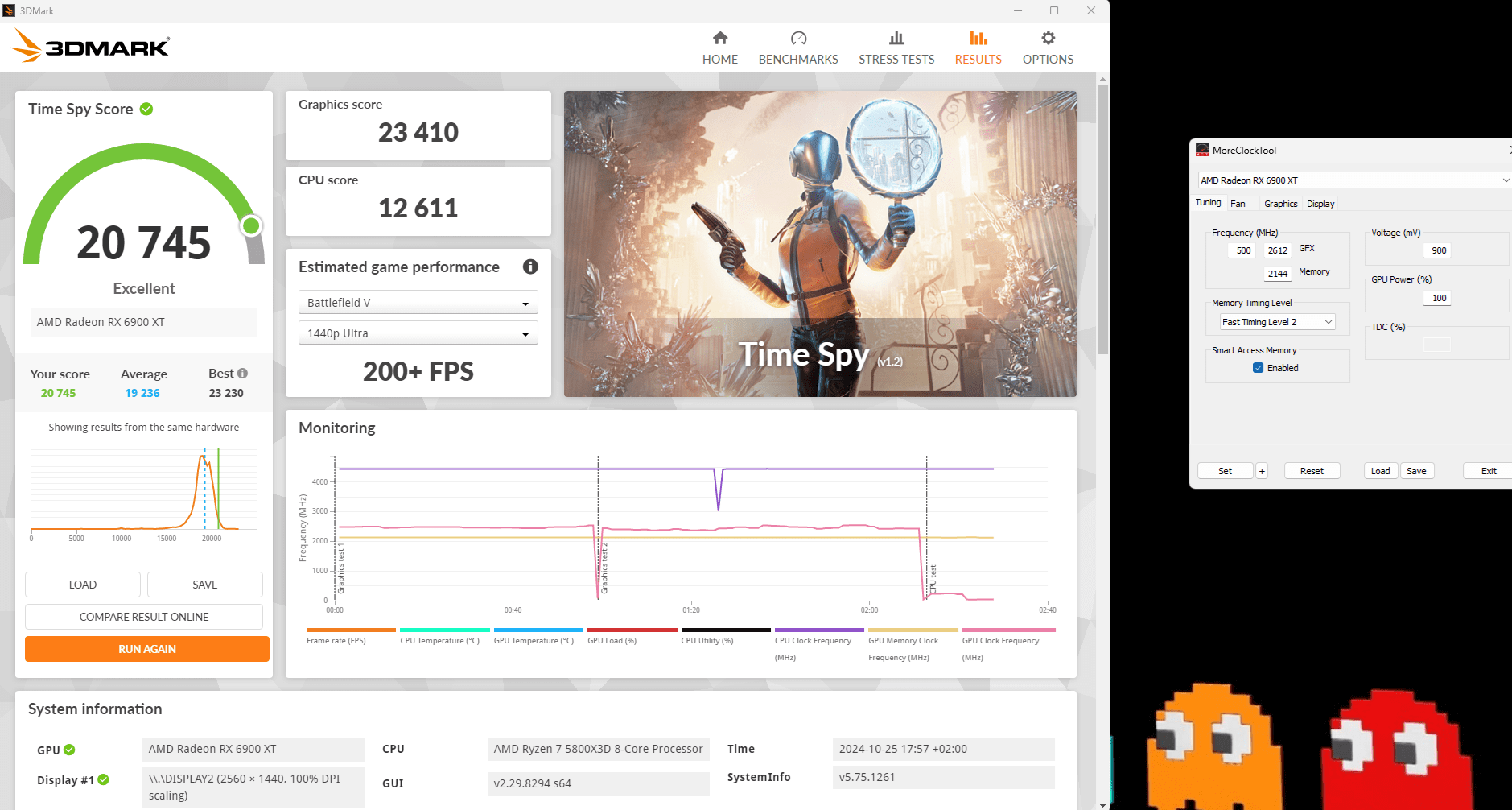Click the 3DMark logo

point(90,46)
